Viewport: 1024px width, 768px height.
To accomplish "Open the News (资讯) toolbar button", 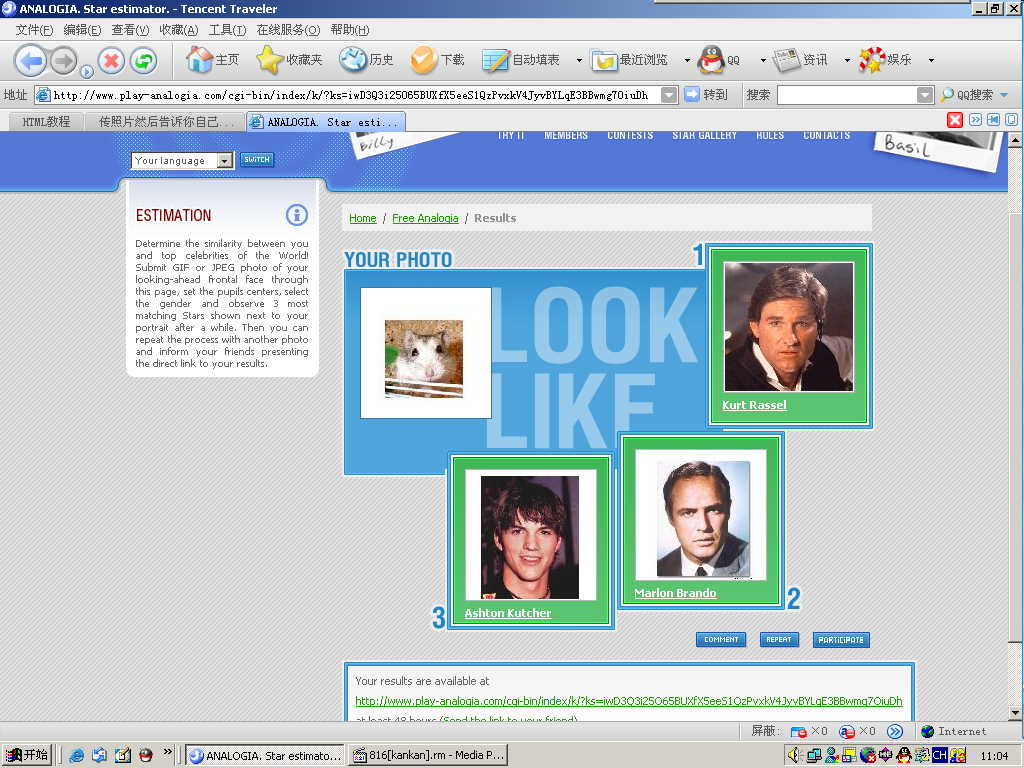I will (801, 60).
